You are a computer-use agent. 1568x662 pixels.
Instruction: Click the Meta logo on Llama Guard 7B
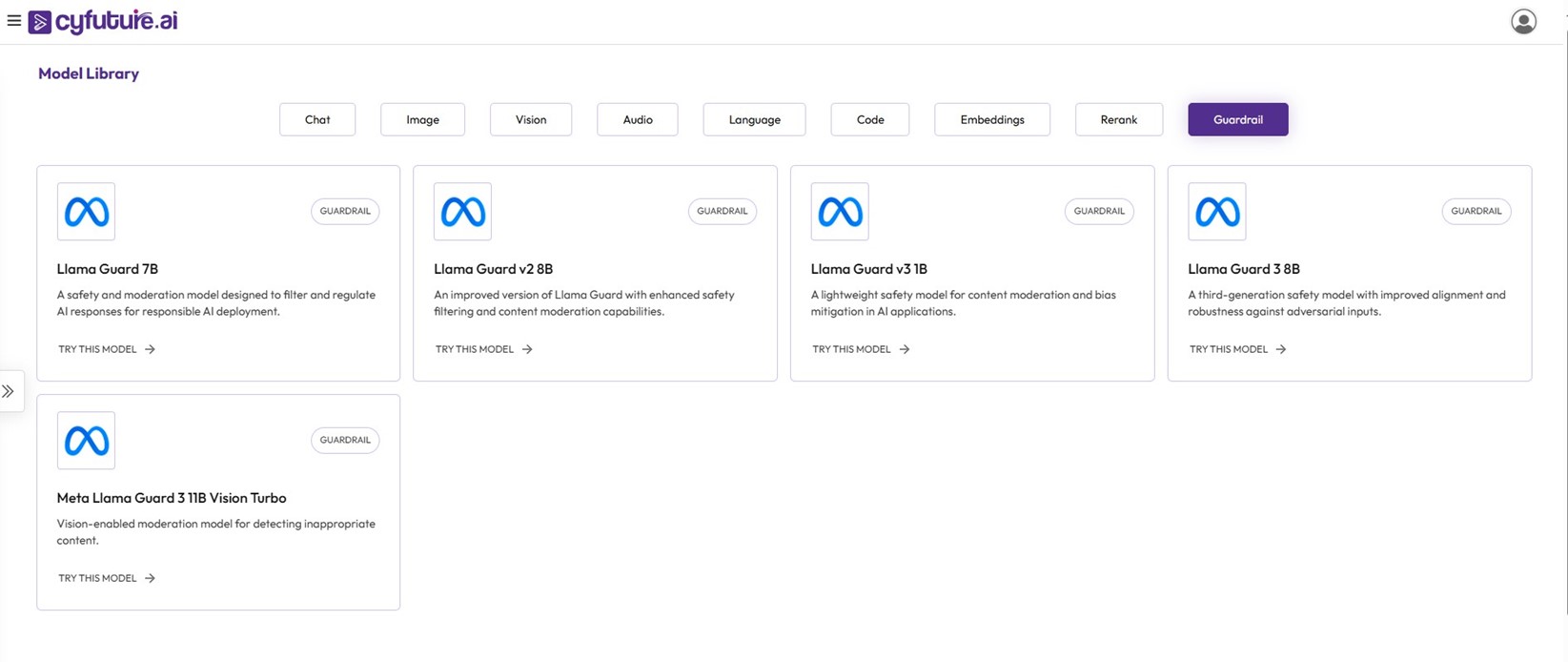coord(86,212)
